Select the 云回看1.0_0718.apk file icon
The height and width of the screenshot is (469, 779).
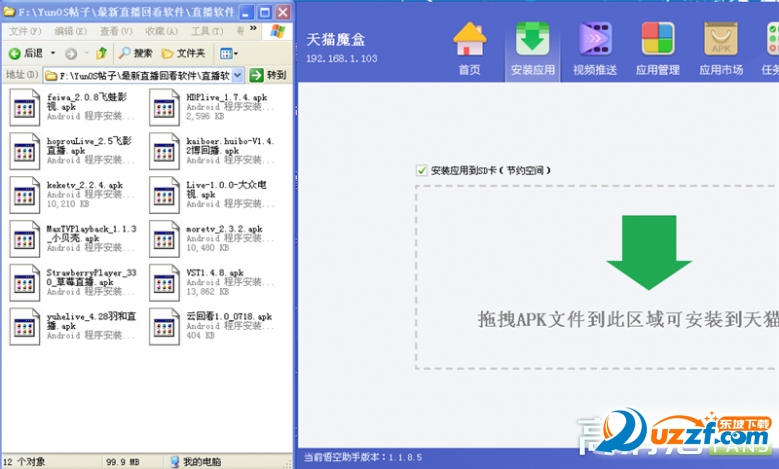pos(164,326)
